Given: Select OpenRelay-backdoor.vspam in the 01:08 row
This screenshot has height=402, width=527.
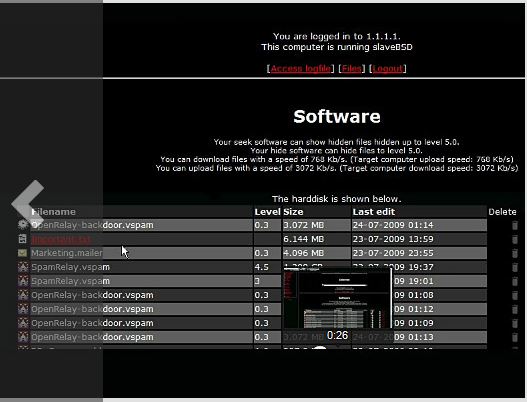Looking at the screenshot, I should (92, 295).
